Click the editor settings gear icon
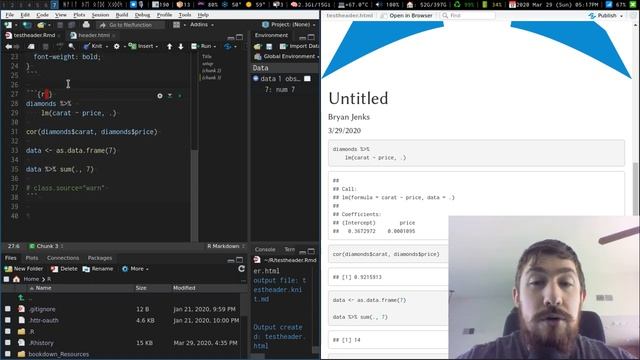 (x=117, y=46)
